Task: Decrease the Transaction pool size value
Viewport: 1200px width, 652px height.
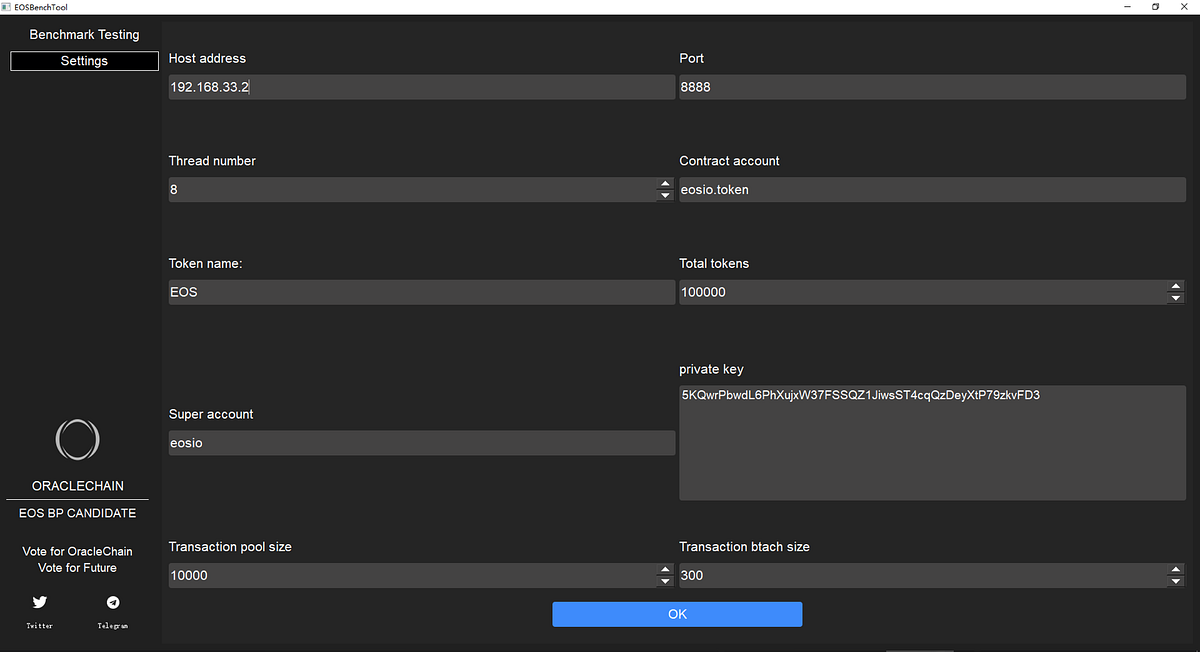Action: pyautogui.click(x=665, y=580)
